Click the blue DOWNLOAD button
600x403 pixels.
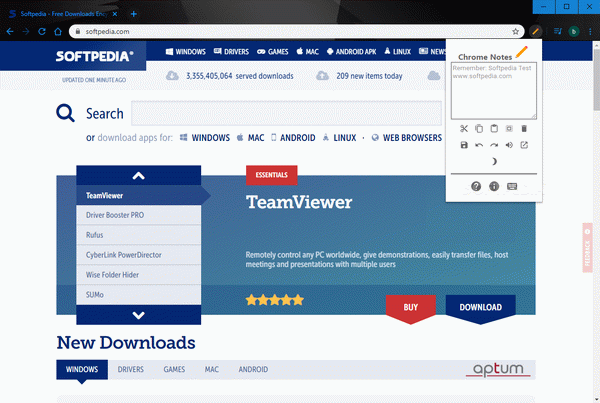[481, 308]
